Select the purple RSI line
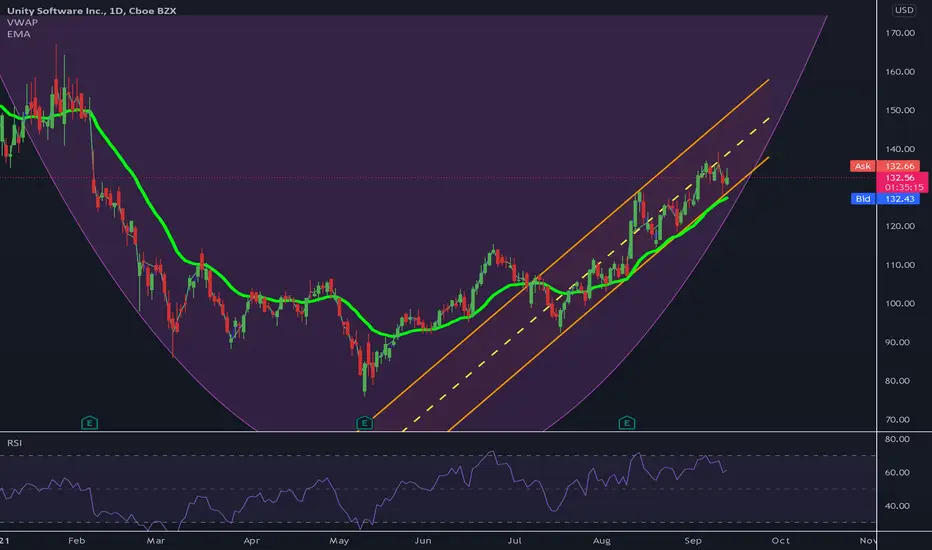Image resolution: width=932 pixels, height=550 pixels. (x=363, y=491)
